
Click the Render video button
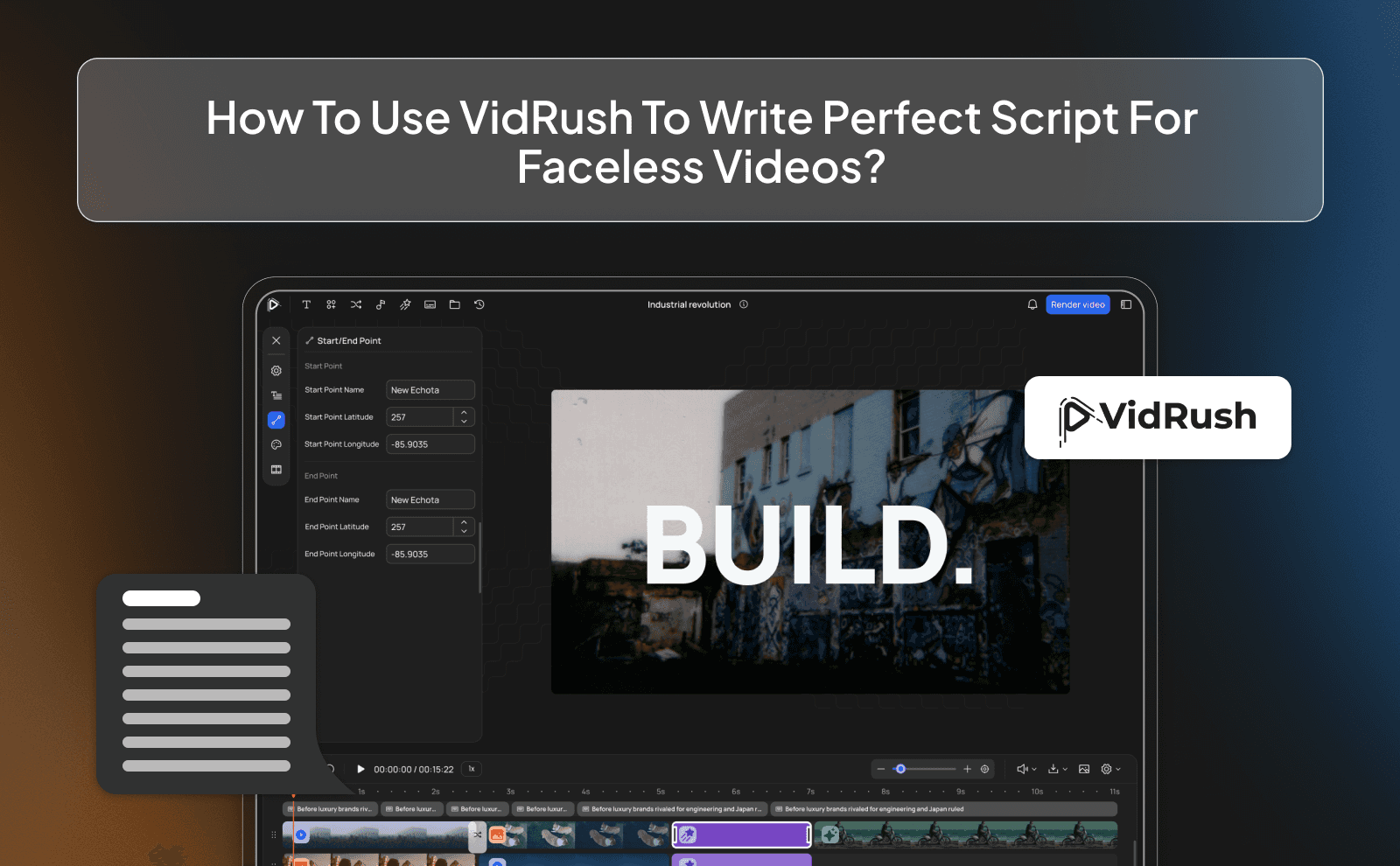(1078, 304)
